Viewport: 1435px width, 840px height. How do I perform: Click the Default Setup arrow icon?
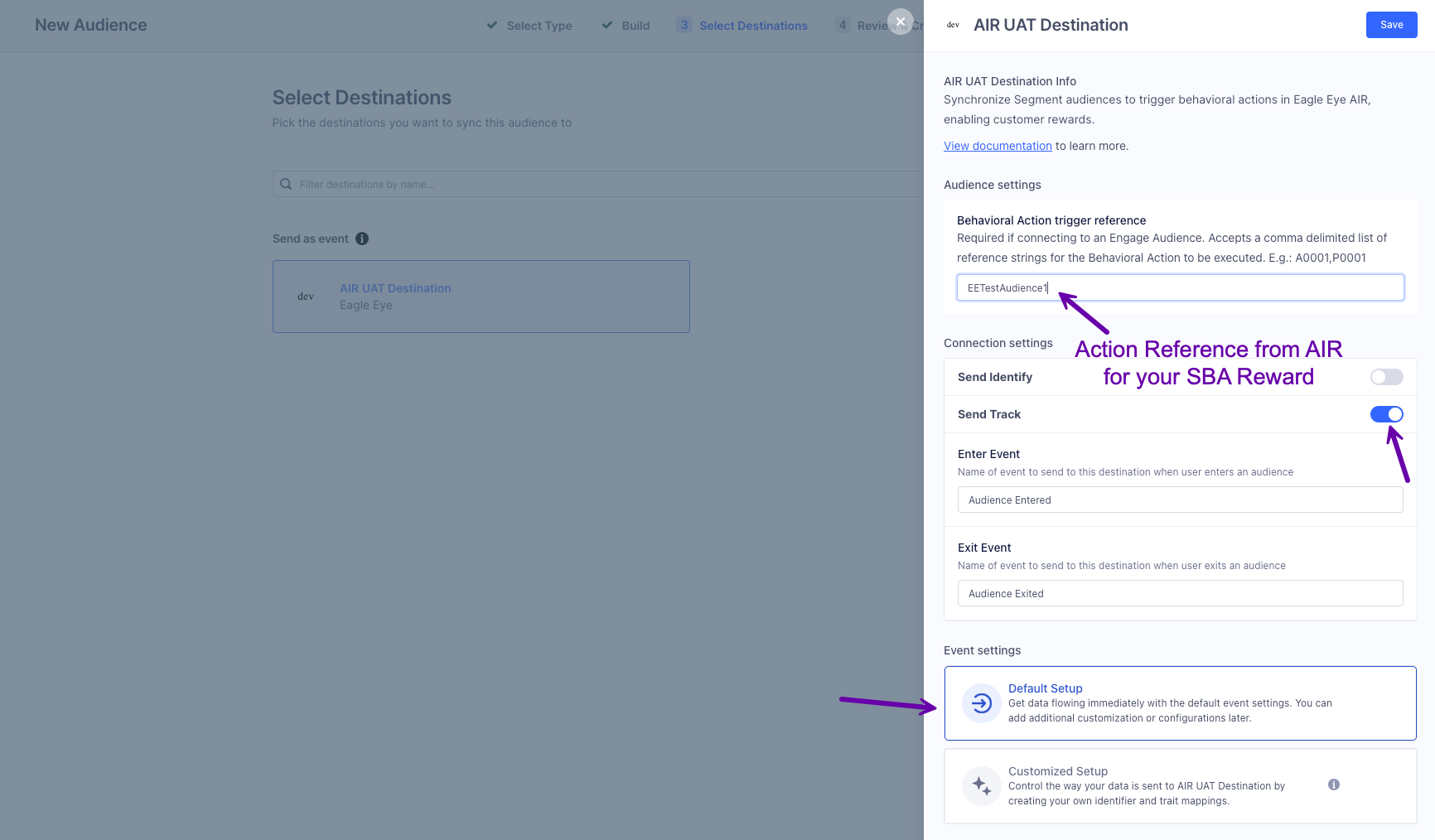point(981,703)
